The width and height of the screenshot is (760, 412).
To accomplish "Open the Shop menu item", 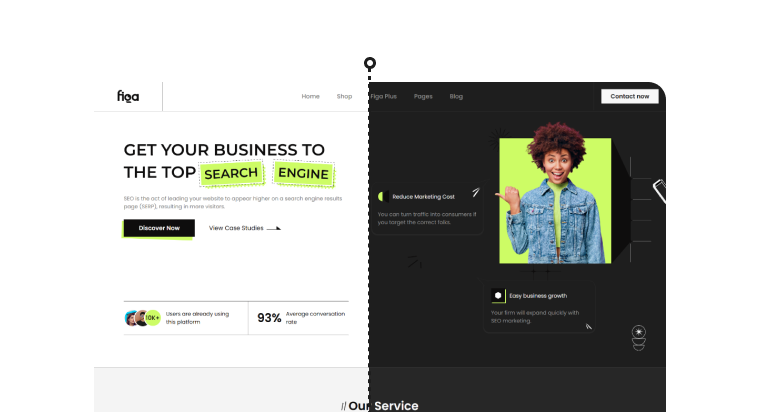I will [344, 97].
